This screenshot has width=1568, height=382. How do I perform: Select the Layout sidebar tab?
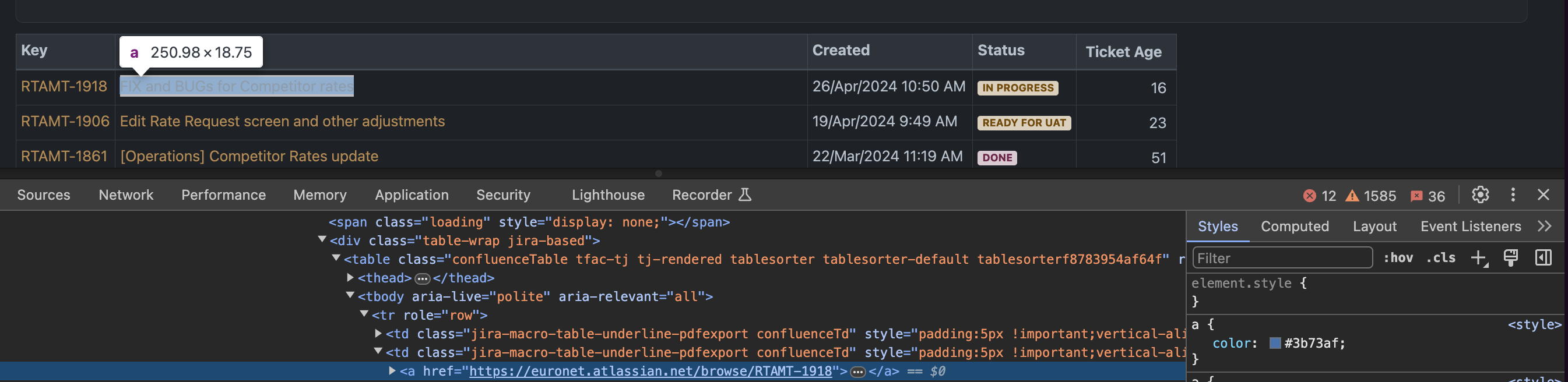click(x=1374, y=227)
